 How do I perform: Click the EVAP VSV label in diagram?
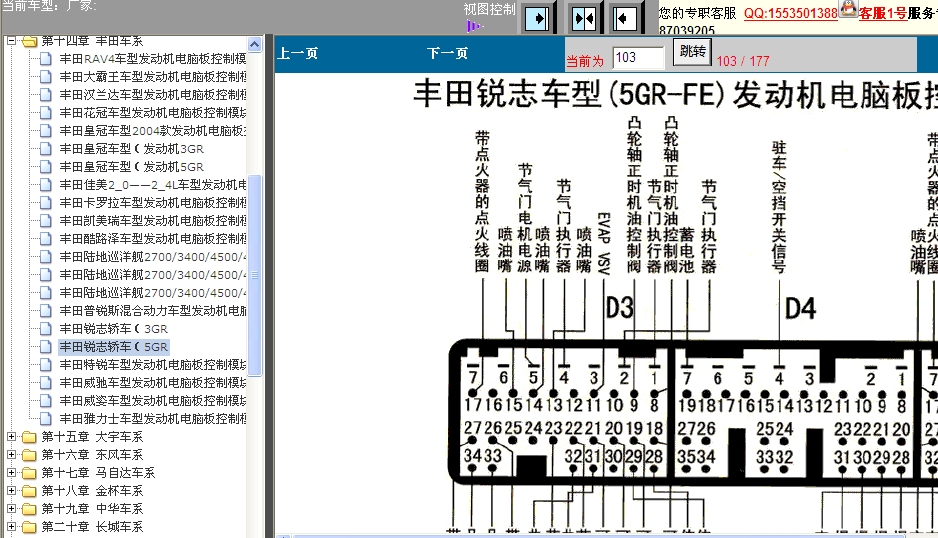coord(604,244)
